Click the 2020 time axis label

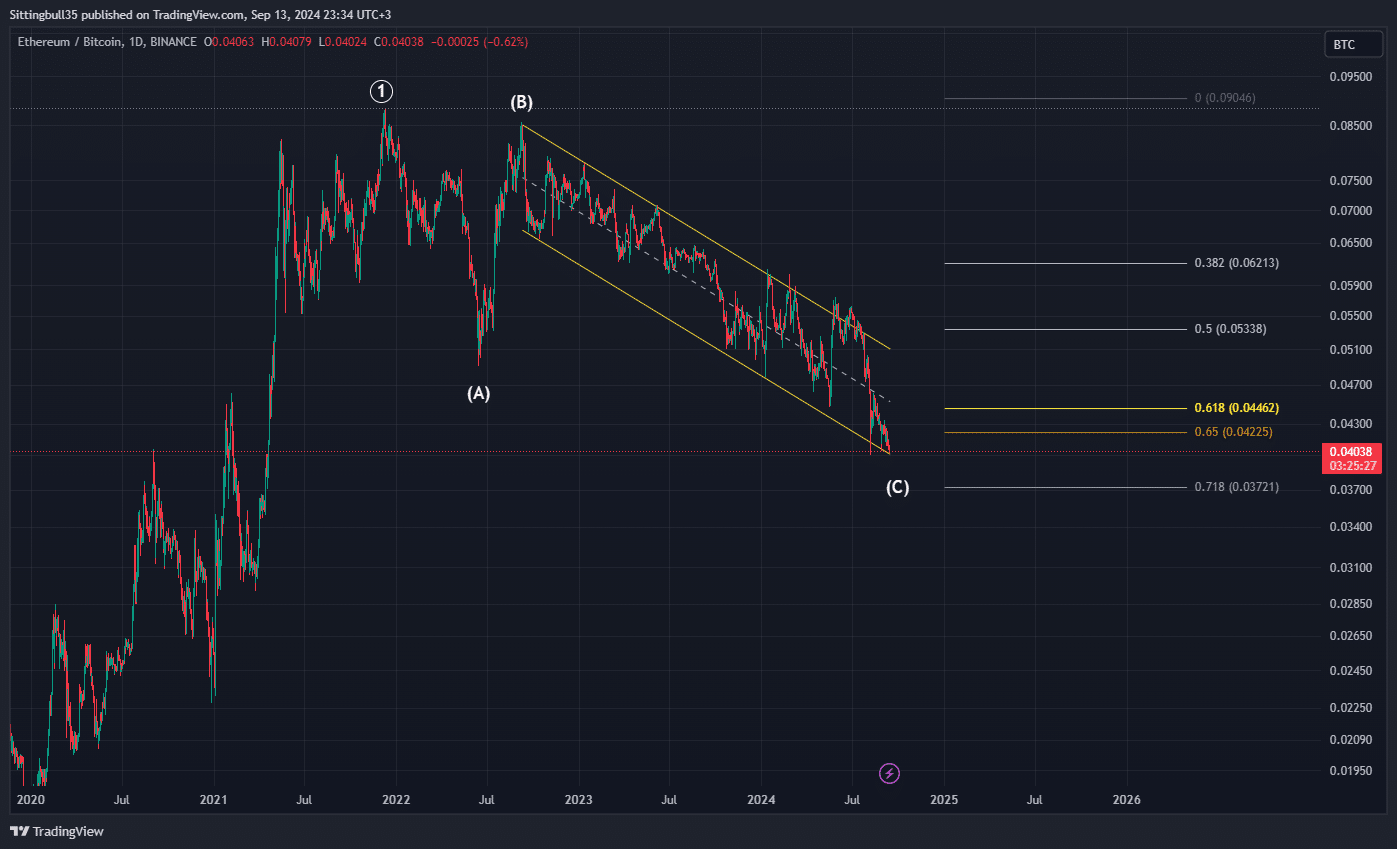[31, 800]
